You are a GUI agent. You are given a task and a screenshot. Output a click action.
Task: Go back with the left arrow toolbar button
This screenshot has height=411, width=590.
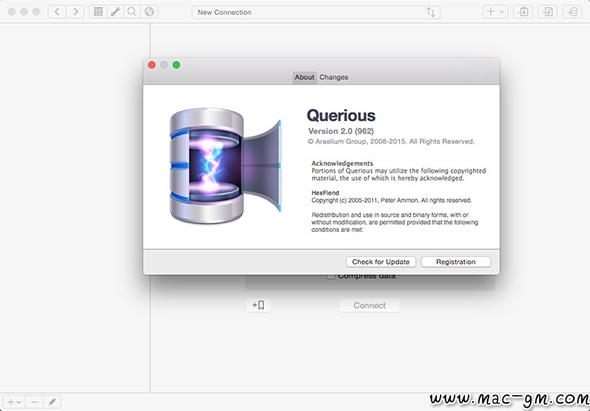57,12
